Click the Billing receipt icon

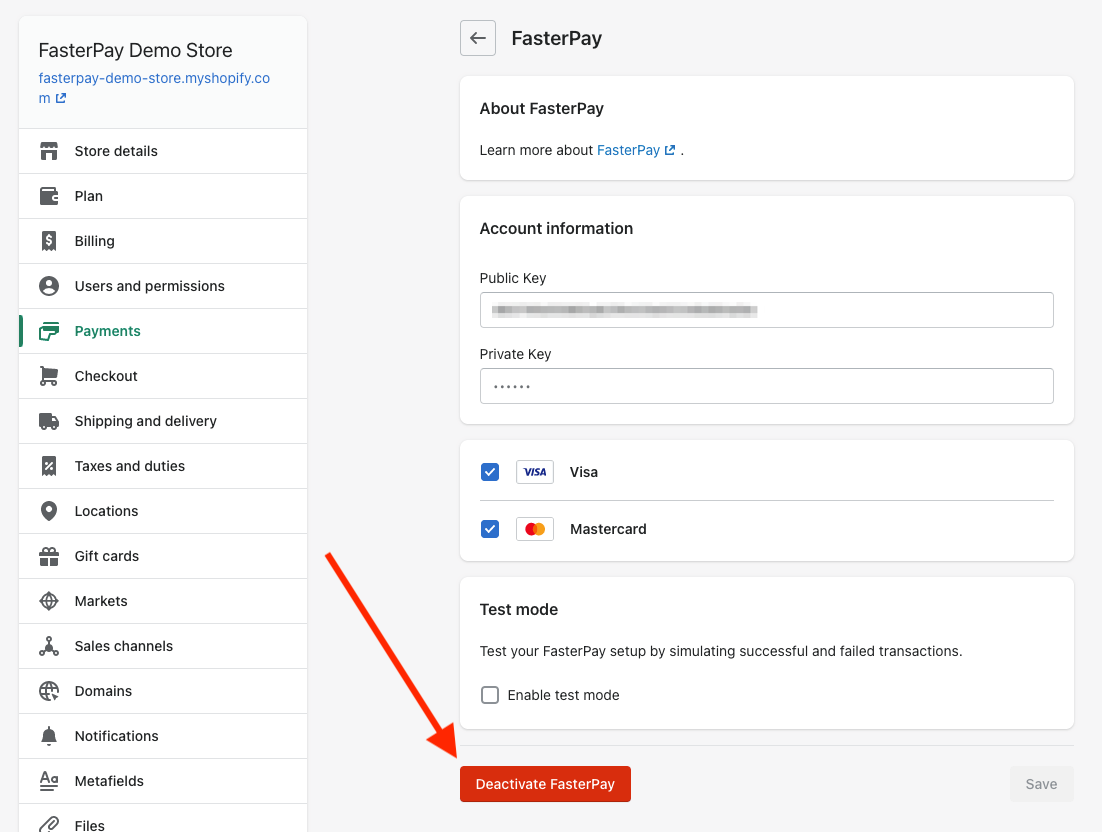[x=48, y=241]
